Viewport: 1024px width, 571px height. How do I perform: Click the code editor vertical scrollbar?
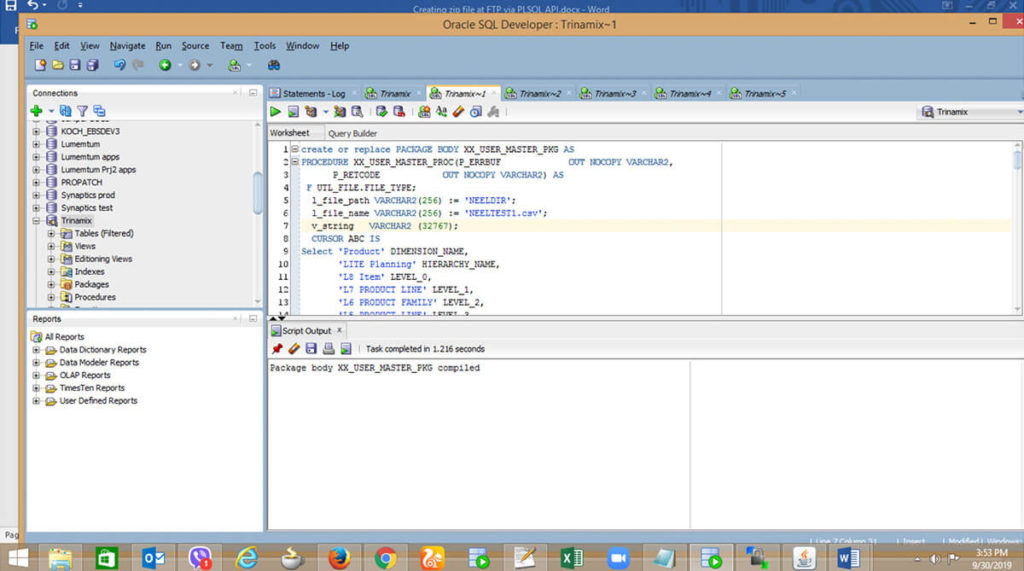click(x=1017, y=159)
